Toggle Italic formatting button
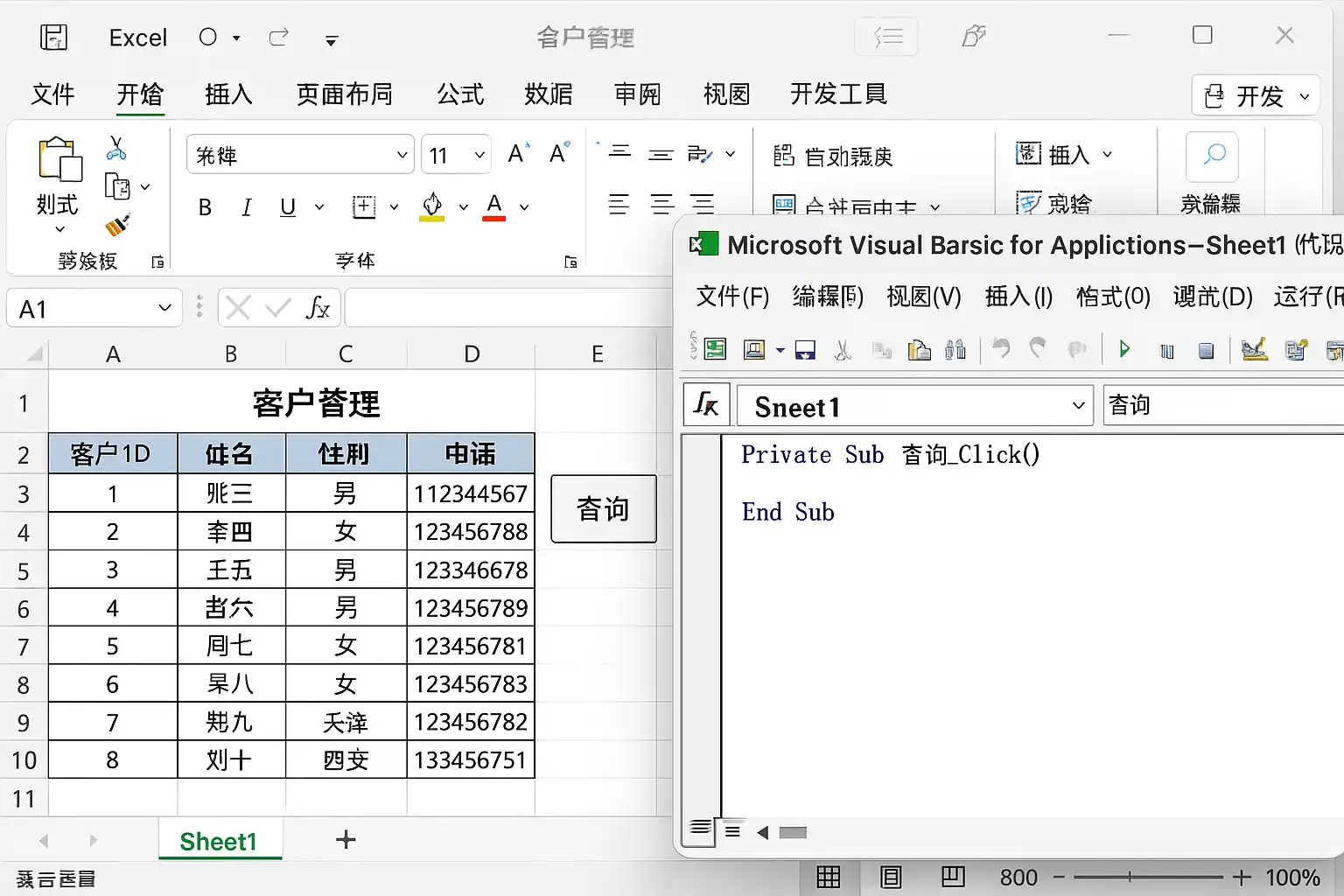Screen dimensions: 1344x896 [x=247, y=207]
